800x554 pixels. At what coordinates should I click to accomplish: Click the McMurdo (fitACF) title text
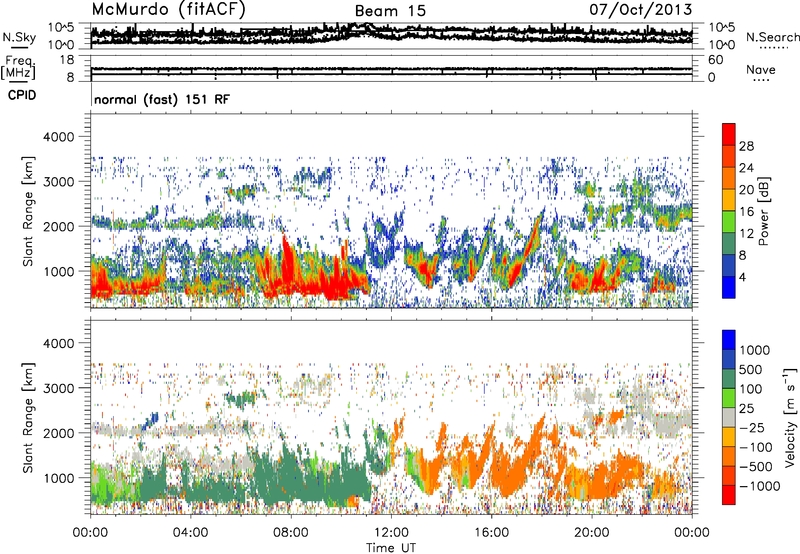(x=169, y=10)
